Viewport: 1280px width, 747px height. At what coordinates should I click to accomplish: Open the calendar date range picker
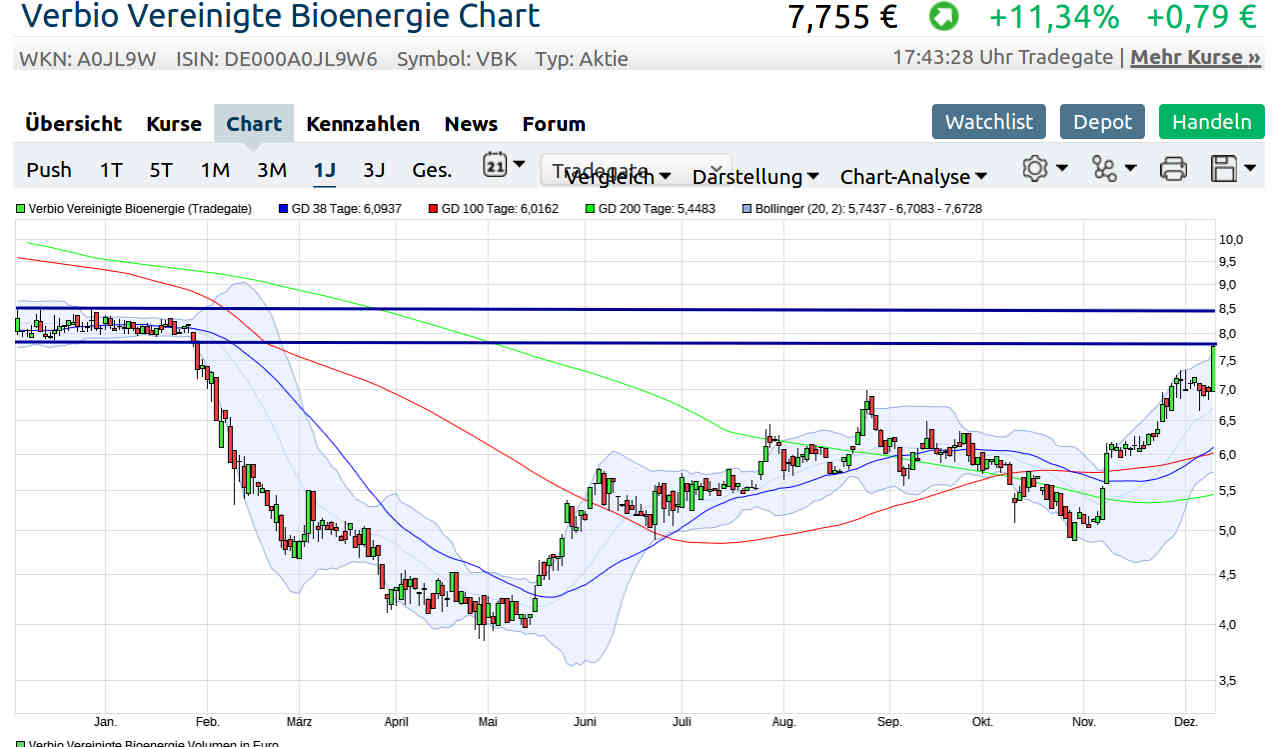point(504,166)
